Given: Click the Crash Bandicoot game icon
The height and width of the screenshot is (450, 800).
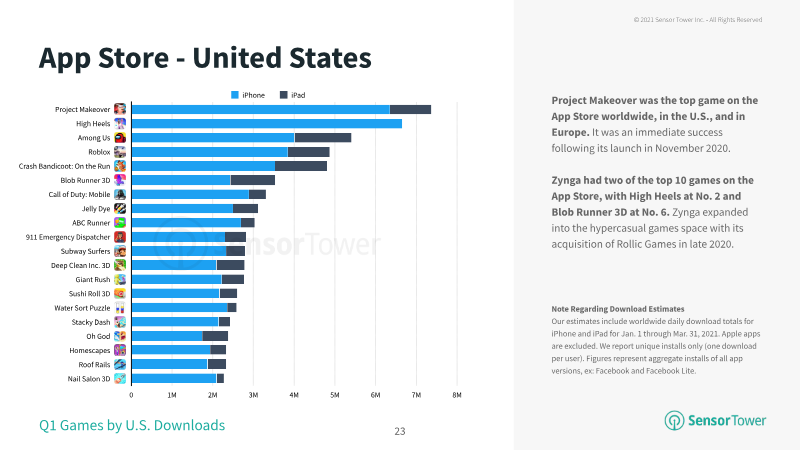Looking at the screenshot, I should (120, 166).
